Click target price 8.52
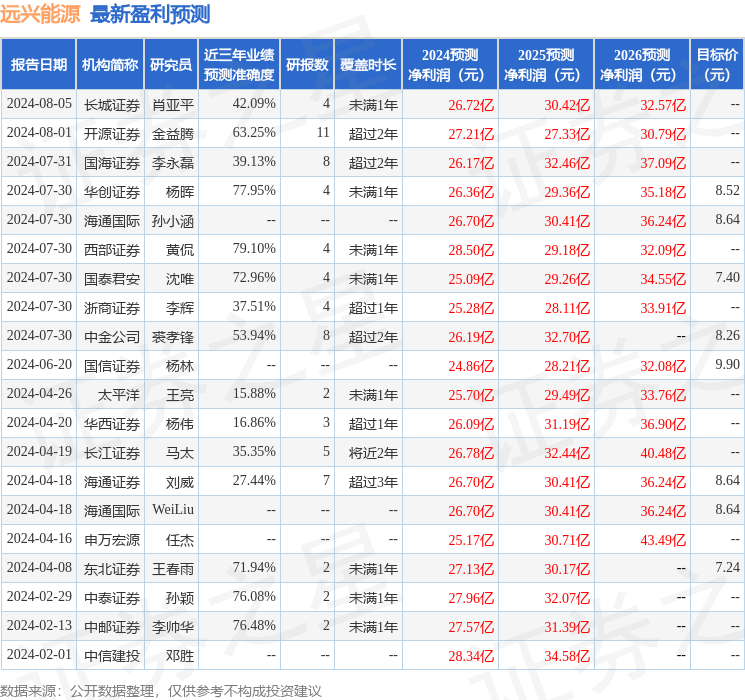 point(727,191)
